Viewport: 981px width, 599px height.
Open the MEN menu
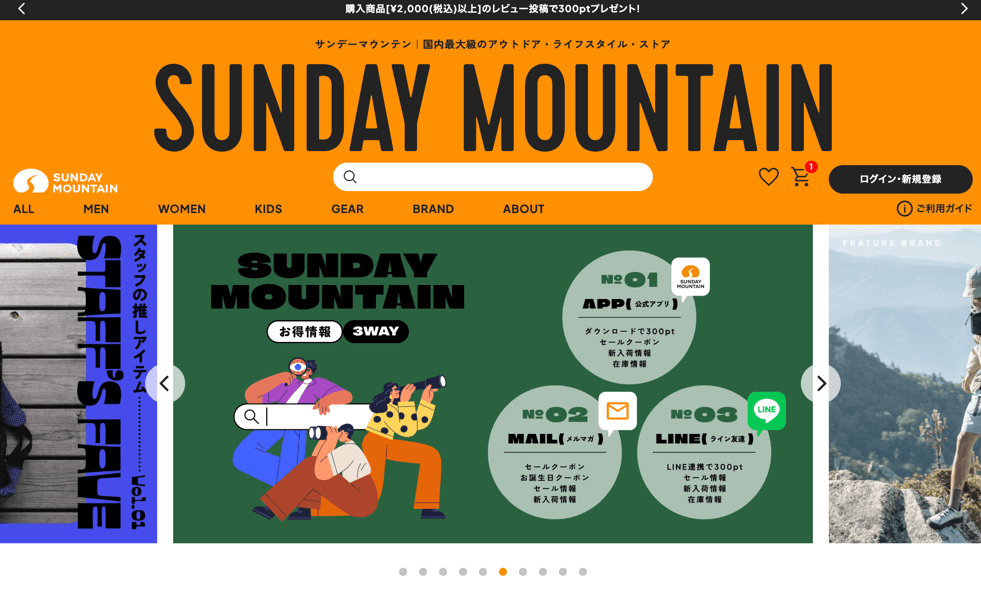pyautogui.click(x=96, y=209)
